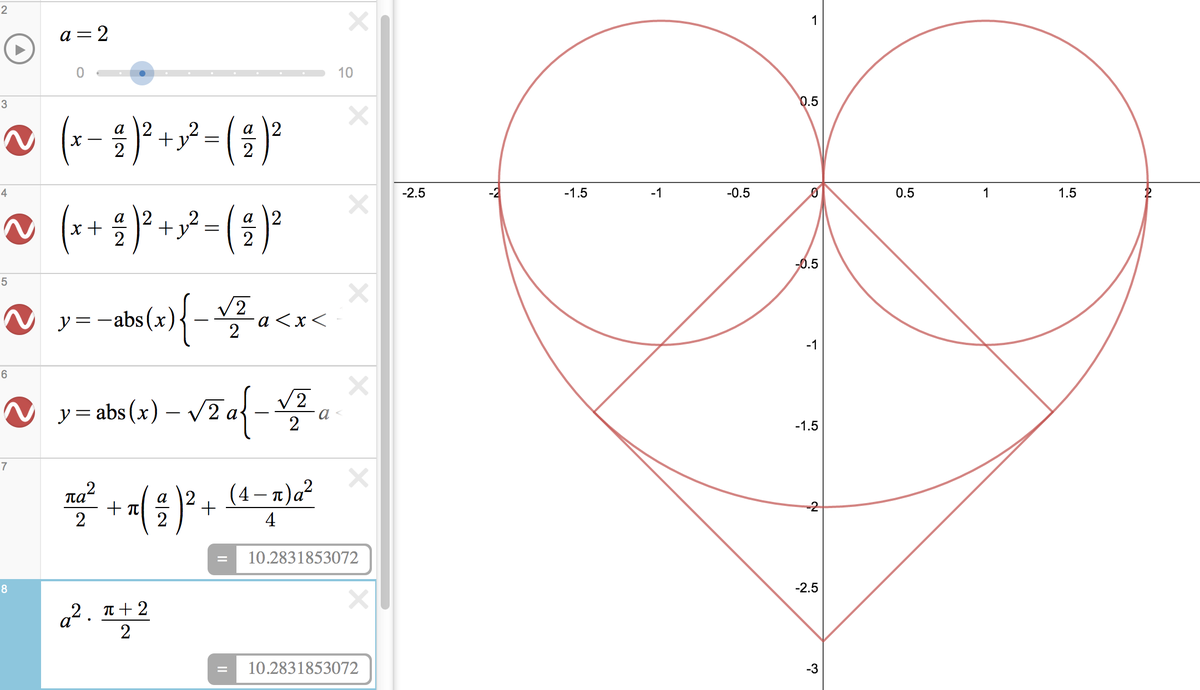Click x-axis label 0.5 on graph
This screenshot has width=1200, height=690.
pyautogui.click(x=905, y=194)
